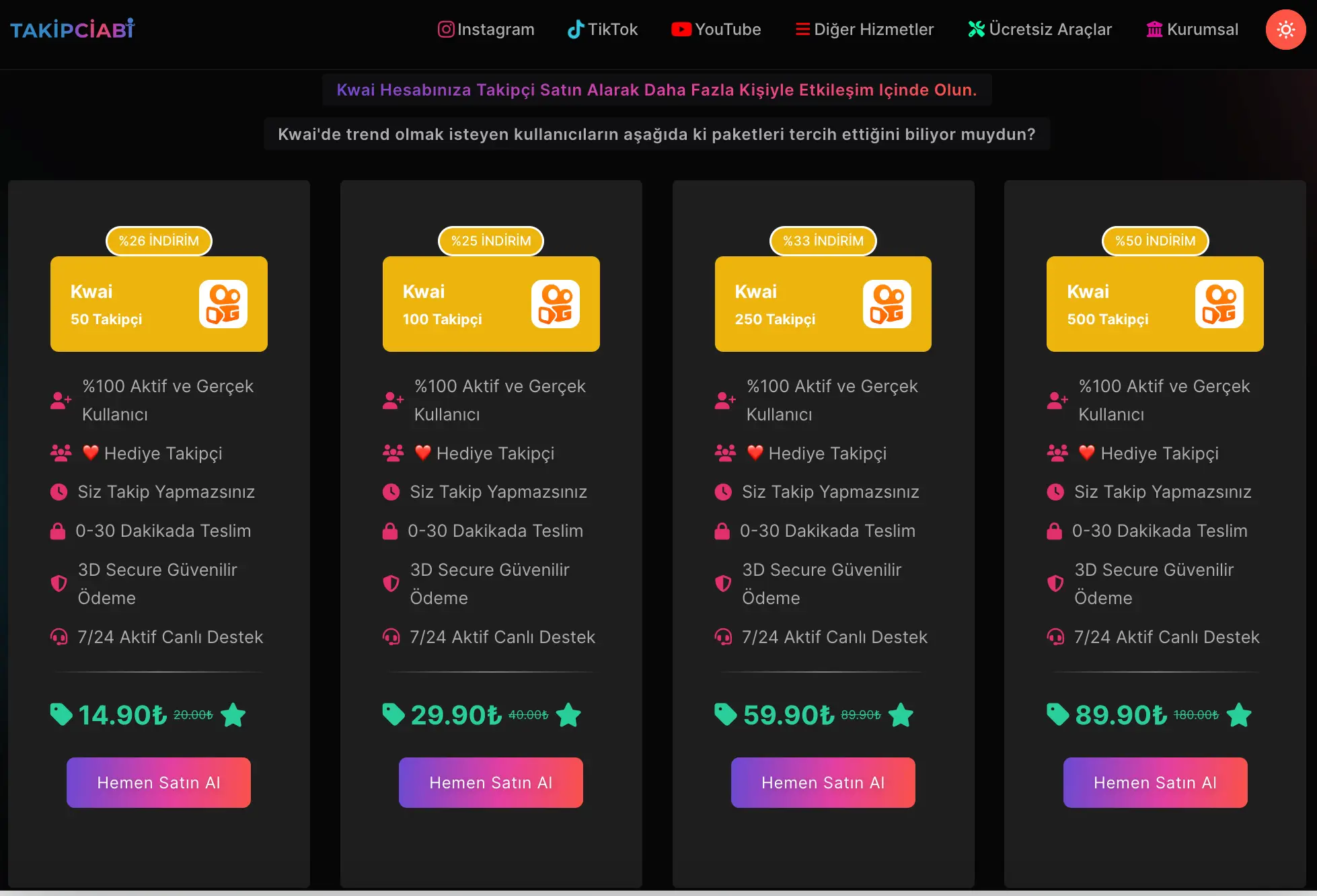Buy the 500 Takipçi package now
This screenshot has width=1317, height=896.
click(1156, 782)
